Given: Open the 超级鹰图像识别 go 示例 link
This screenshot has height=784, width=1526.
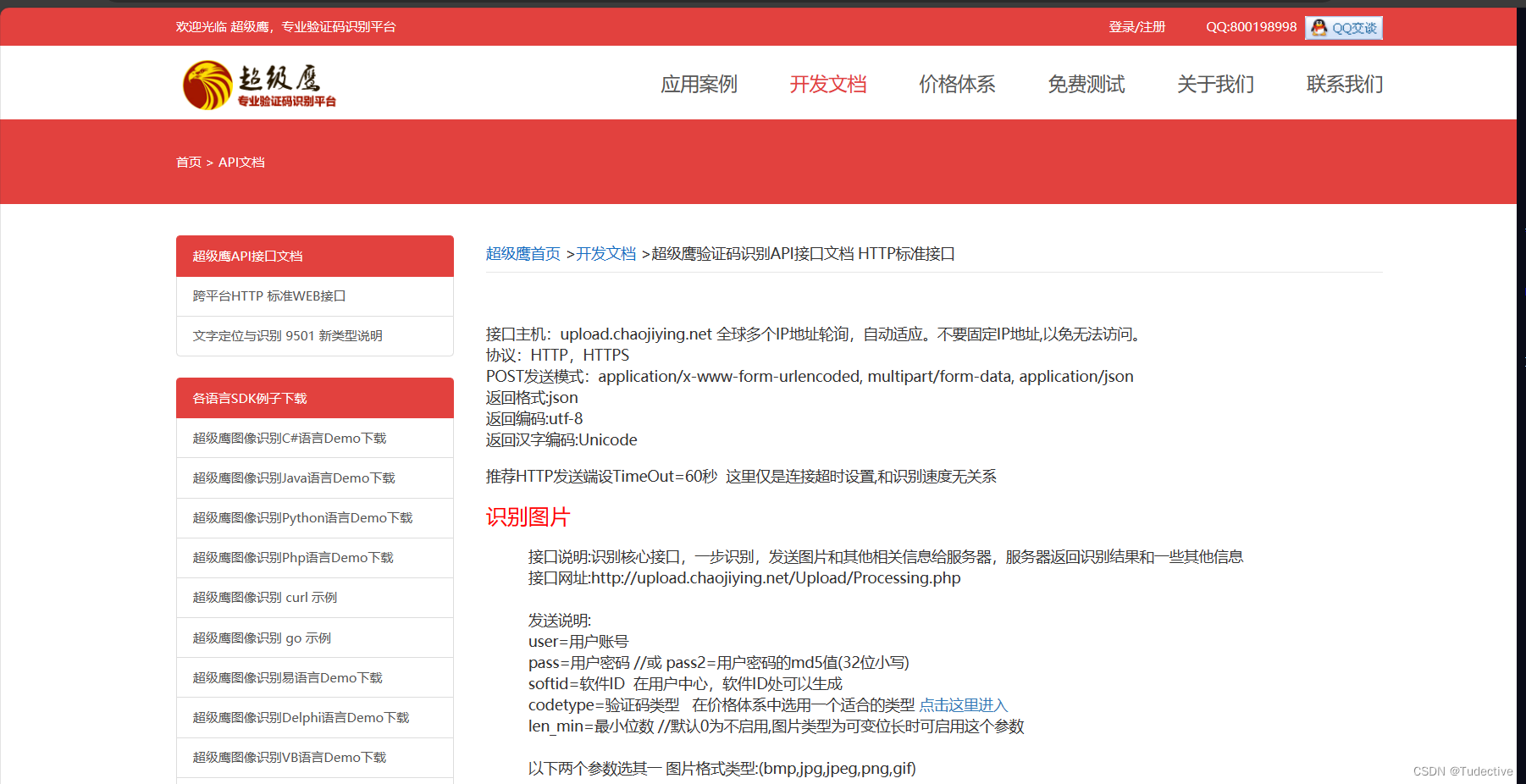Looking at the screenshot, I should [315, 638].
